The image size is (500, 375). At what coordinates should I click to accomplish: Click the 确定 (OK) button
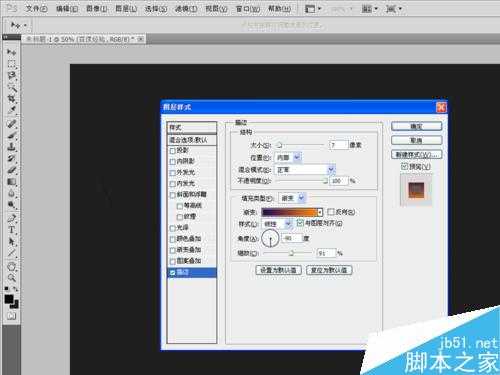coord(416,126)
